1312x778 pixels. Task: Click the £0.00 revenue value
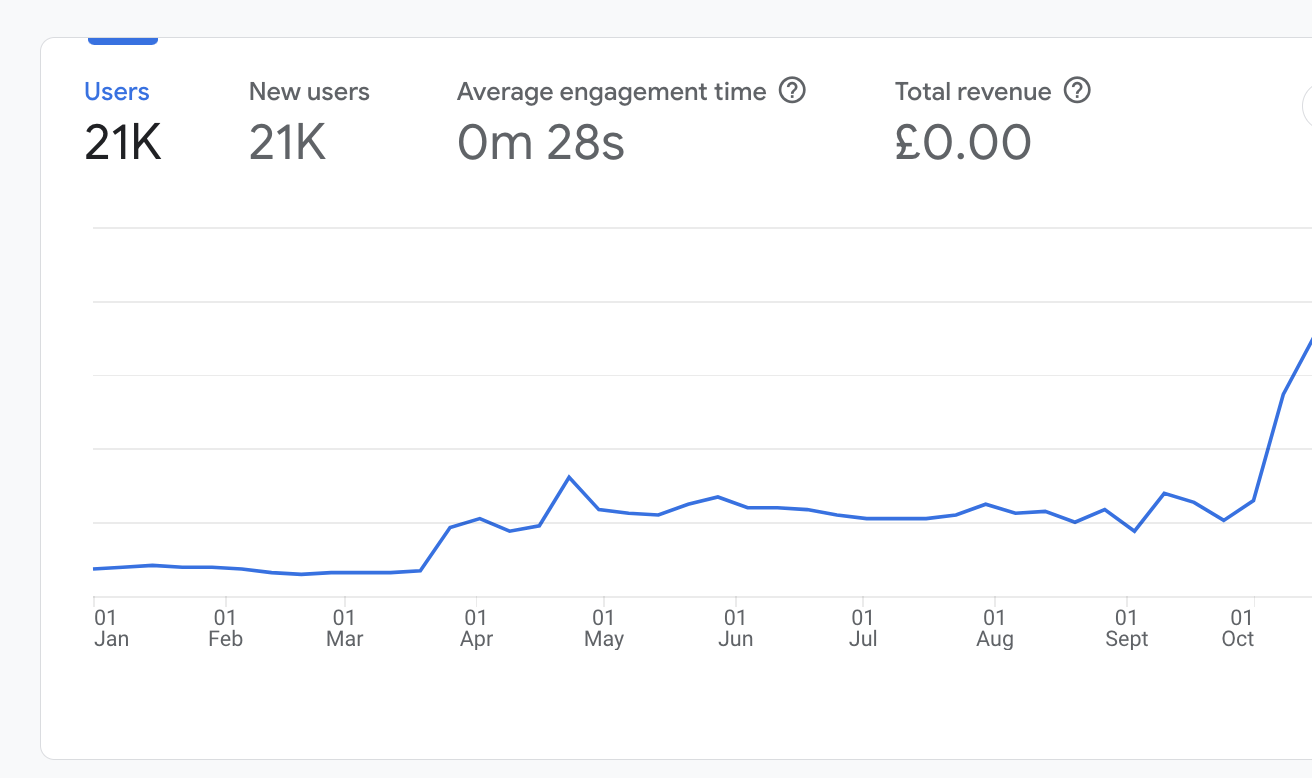pyautogui.click(x=963, y=143)
